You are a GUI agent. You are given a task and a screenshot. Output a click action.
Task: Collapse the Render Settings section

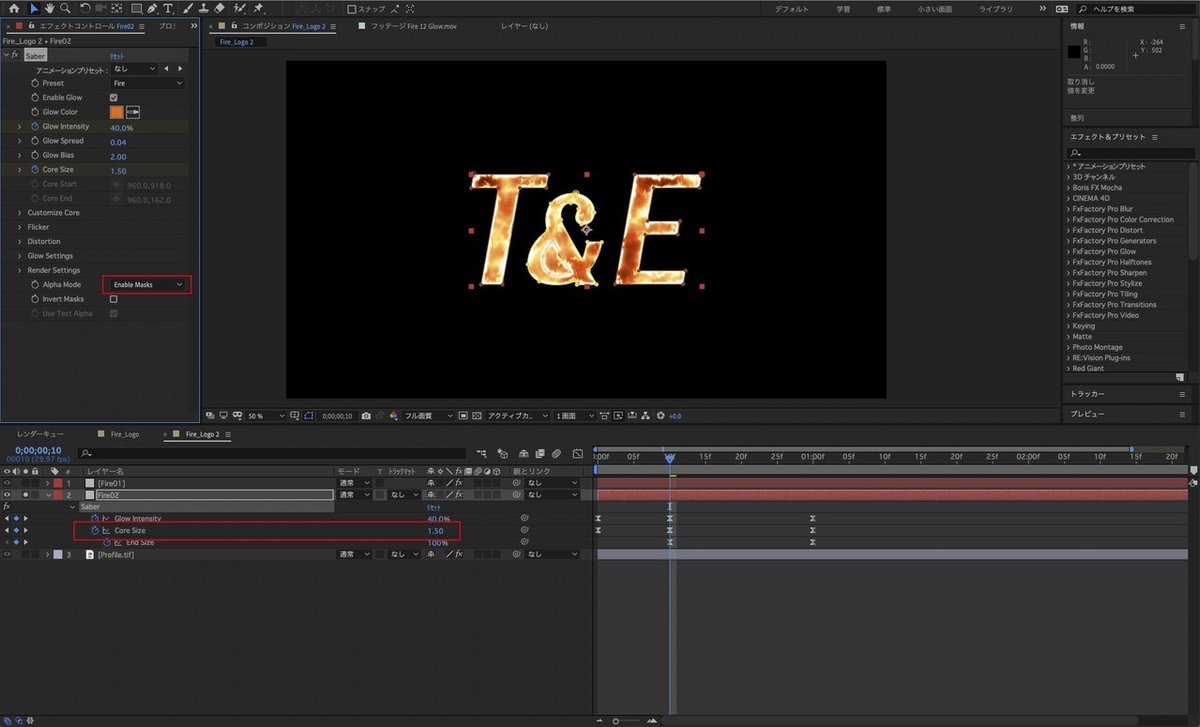[19, 270]
